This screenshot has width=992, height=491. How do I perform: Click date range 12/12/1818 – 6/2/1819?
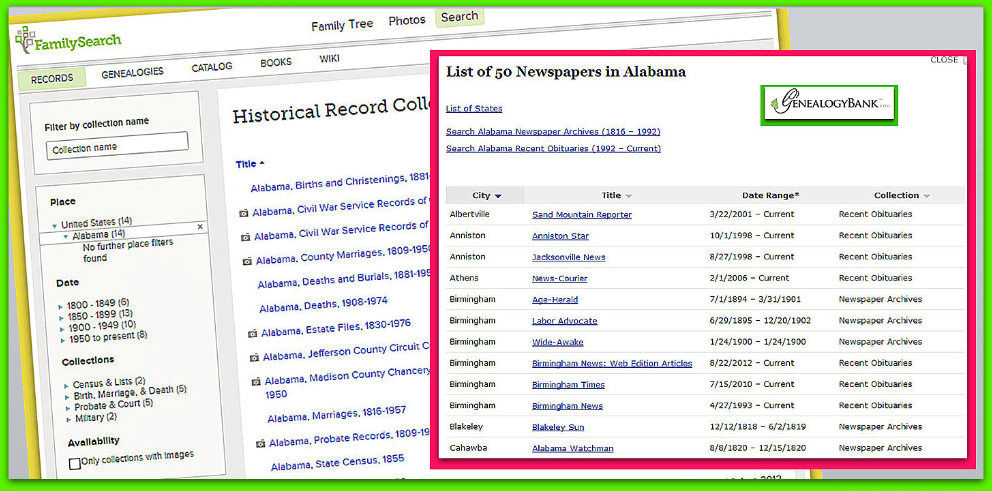[758, 426]
